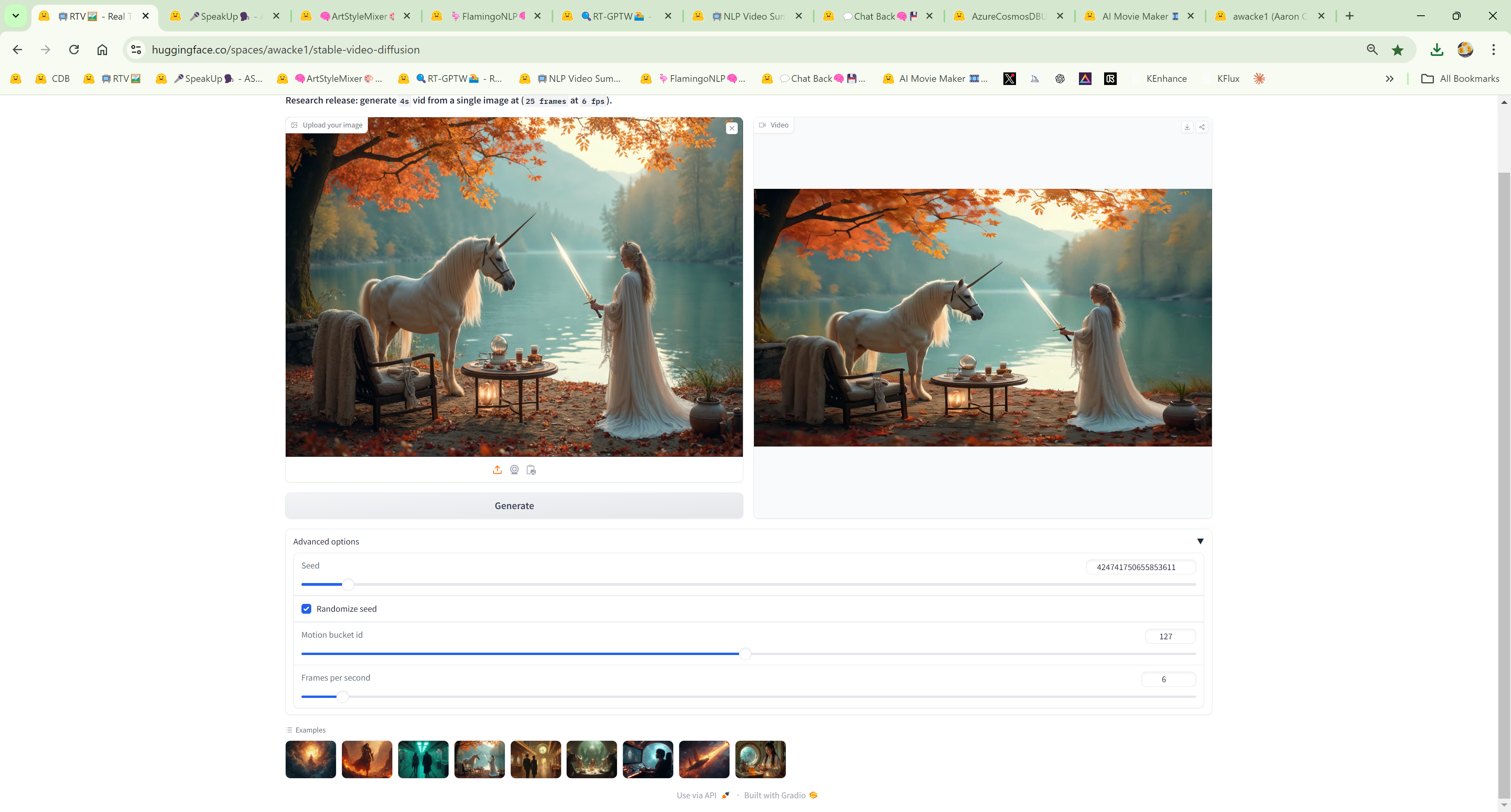1511x812 pixels.
Task: Click the Seed number input field
Action: pos(1140,567)
